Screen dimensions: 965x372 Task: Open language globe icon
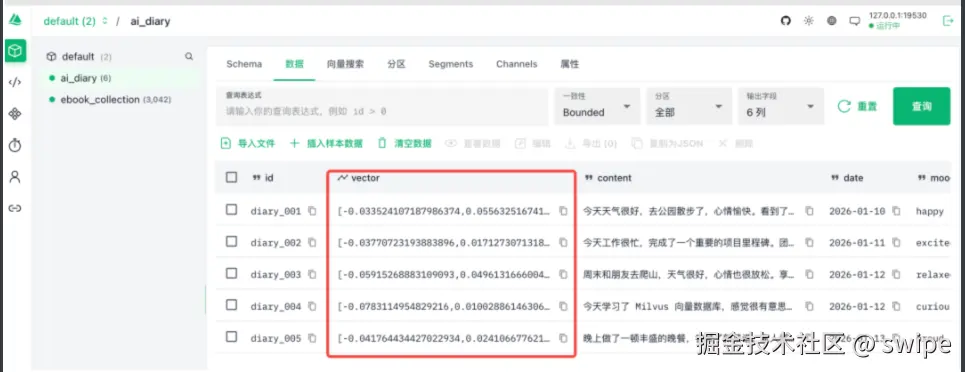coord(831,21)
